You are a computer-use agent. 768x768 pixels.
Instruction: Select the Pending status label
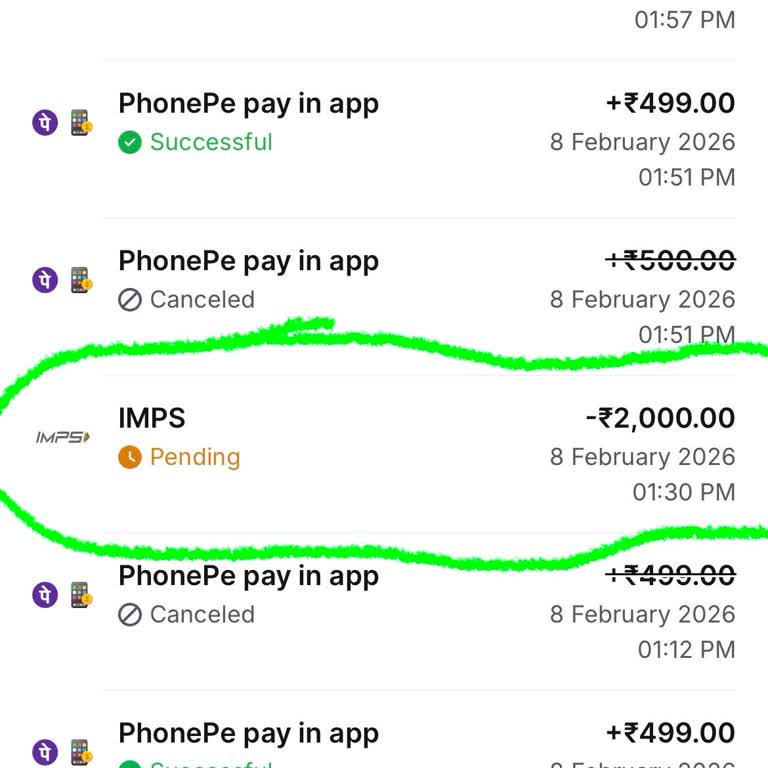click(195, 458)
